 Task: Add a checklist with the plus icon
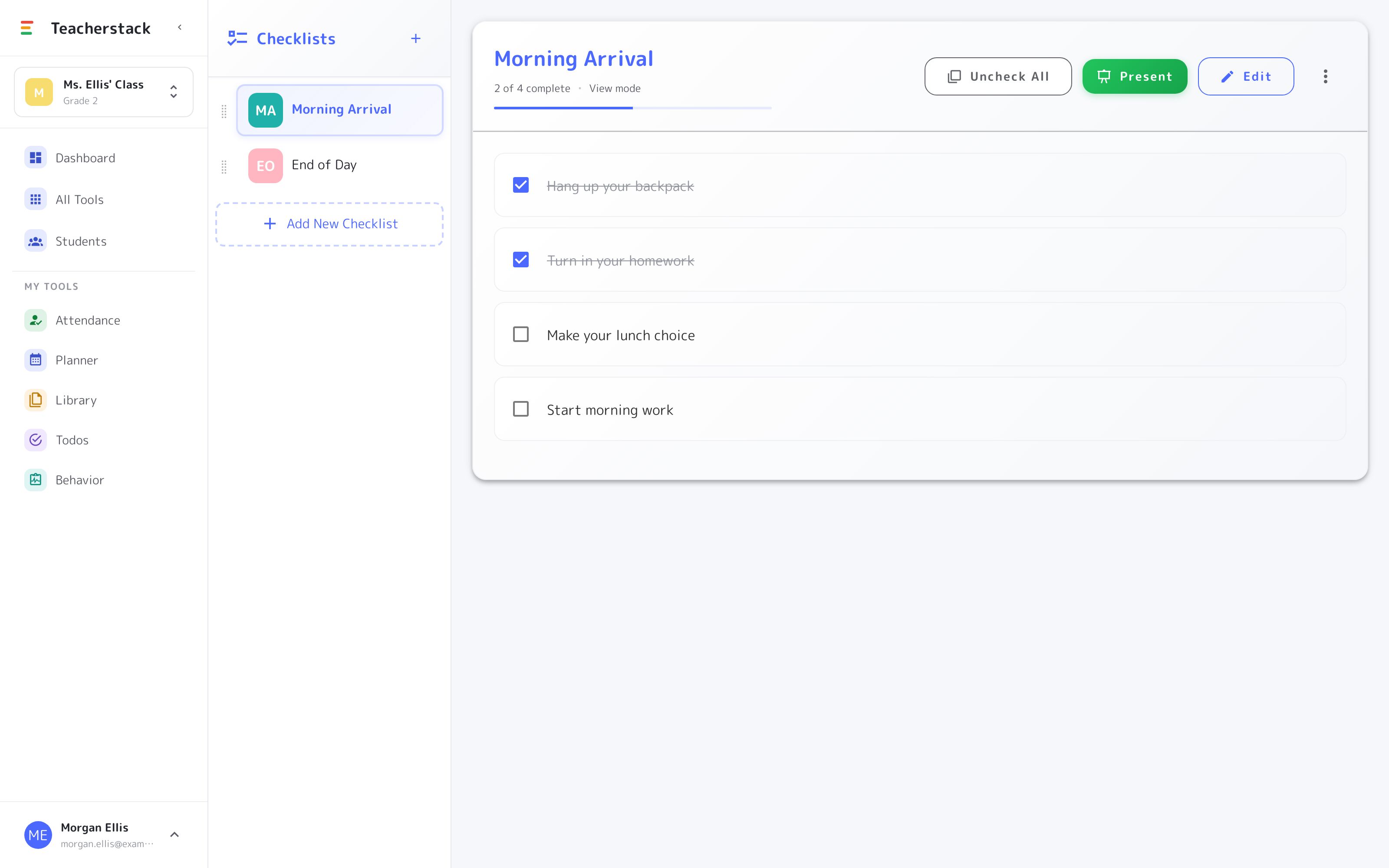[416, 39]
